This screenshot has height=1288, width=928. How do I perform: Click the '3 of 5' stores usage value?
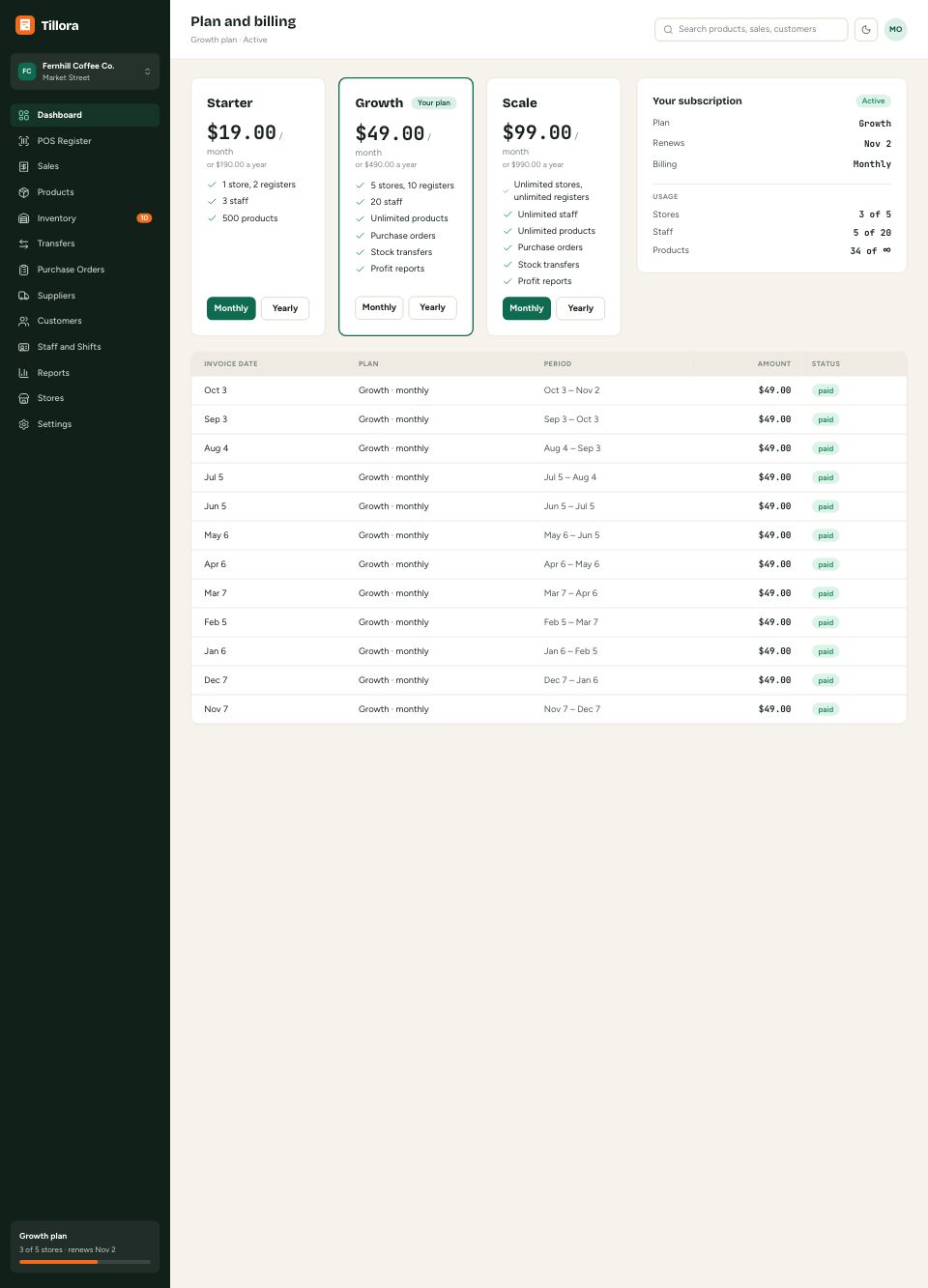875,215
